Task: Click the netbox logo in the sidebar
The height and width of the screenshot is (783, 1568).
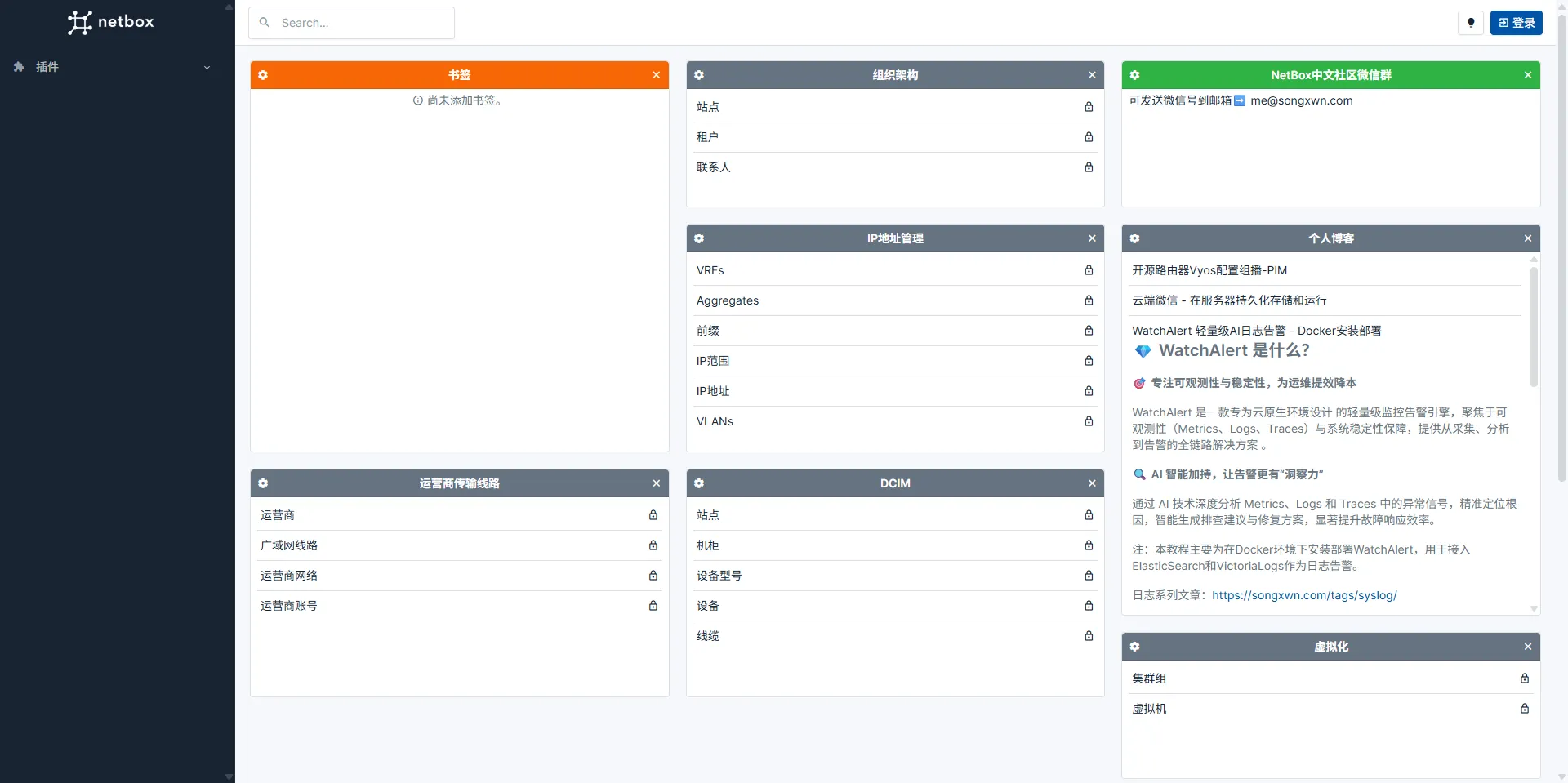Action: [111, 22]
